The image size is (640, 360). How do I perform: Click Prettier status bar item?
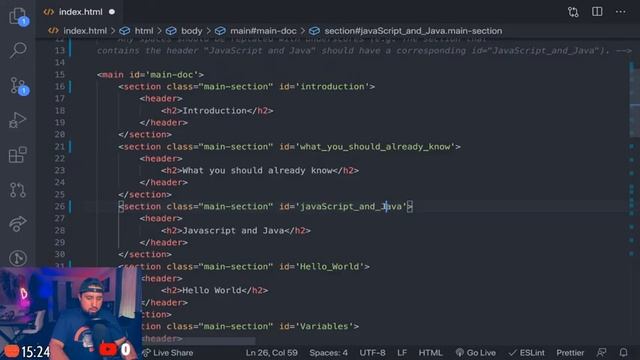pyautogui.click(x=570, y=353)
